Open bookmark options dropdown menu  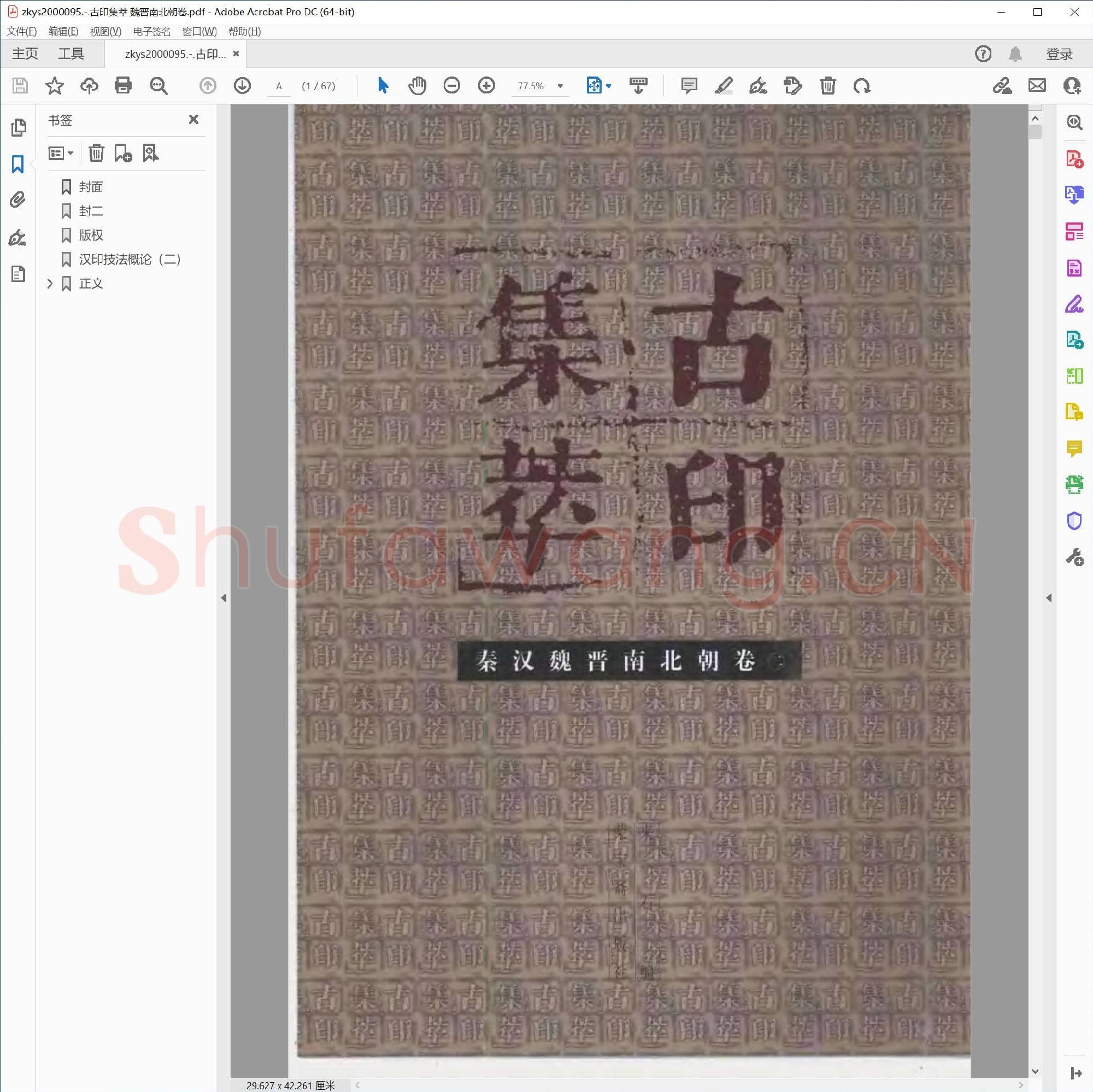point(61,153)
